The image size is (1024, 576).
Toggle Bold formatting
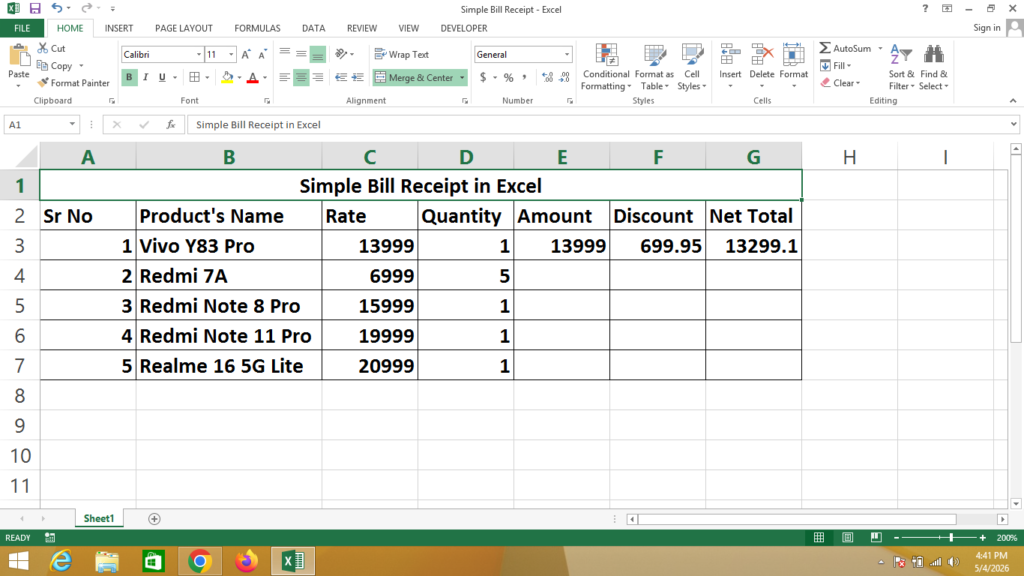tap(129, 77)
